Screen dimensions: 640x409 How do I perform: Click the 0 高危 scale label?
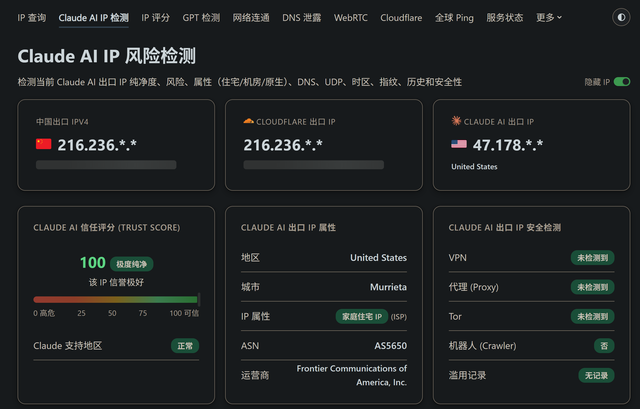(44, 313)
